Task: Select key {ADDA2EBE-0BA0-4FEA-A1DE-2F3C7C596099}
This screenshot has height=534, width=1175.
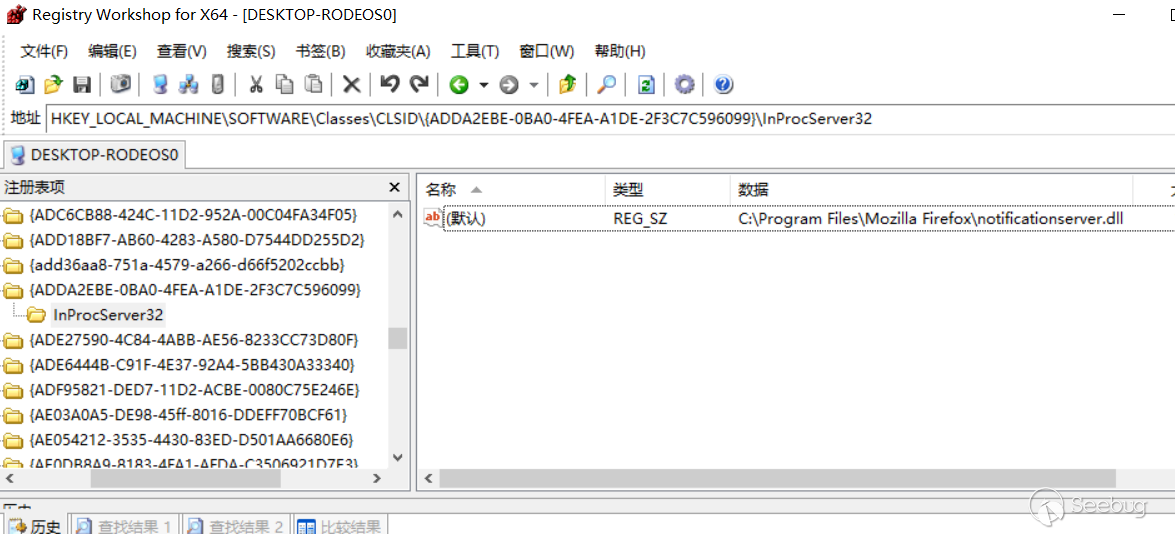Action: point(195,289)
